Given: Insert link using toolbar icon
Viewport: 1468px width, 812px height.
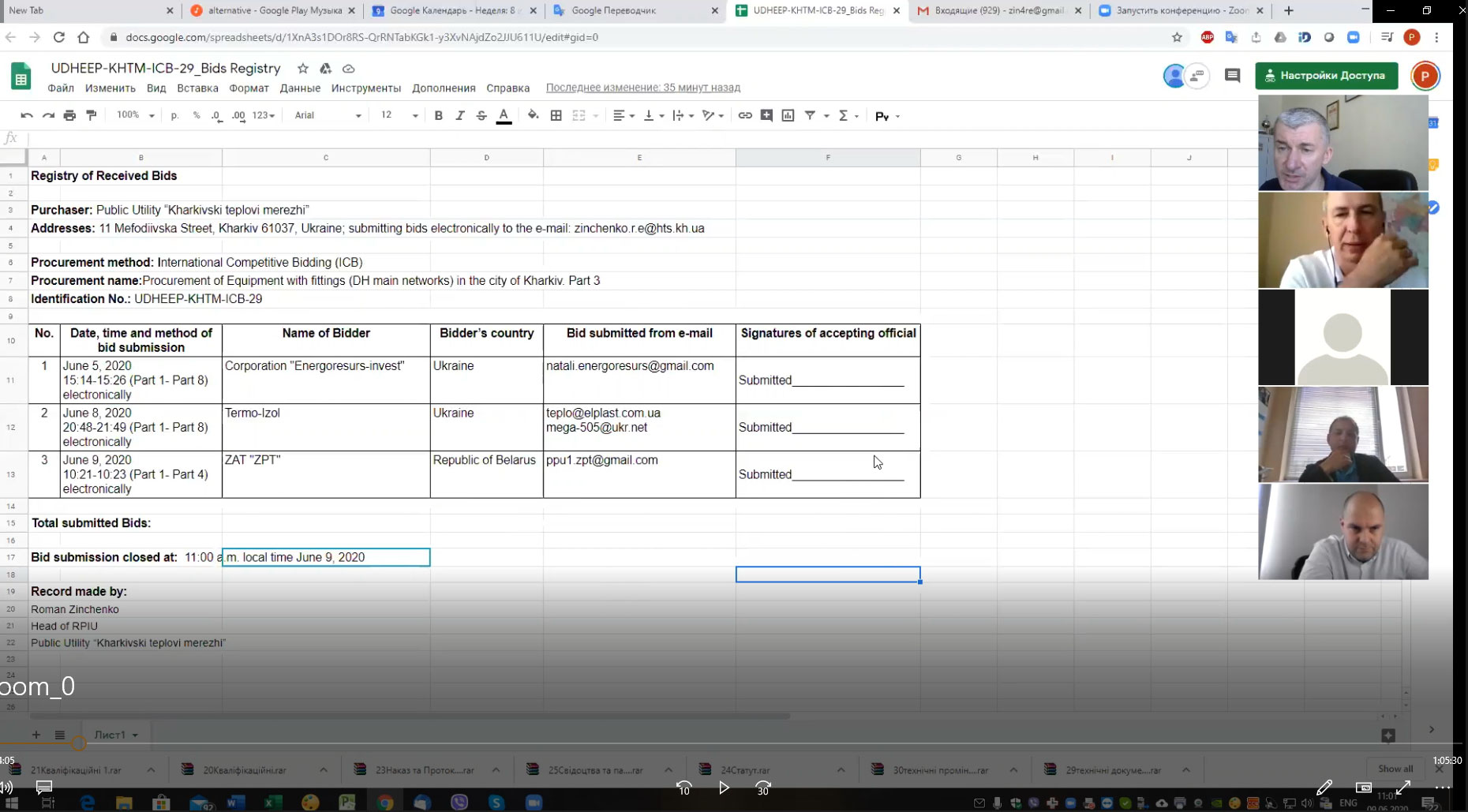Looking at the screenshot, I should point(744,115).
